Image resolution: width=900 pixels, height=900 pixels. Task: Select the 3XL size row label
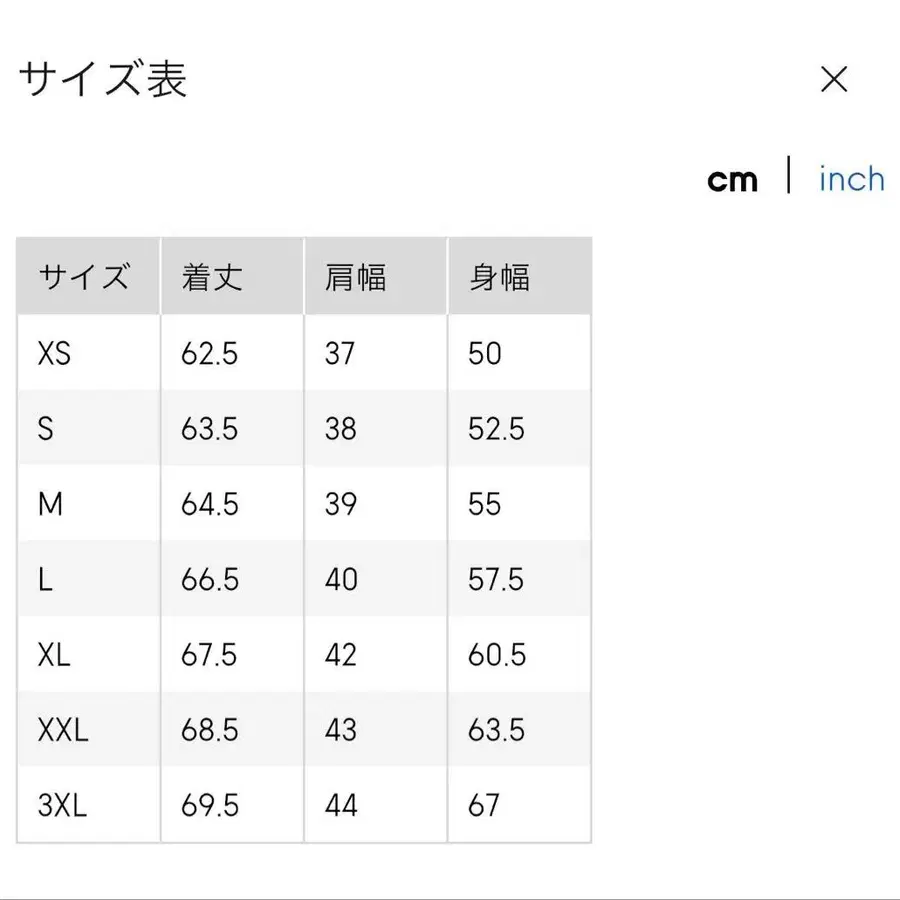(x=62, y=805)
